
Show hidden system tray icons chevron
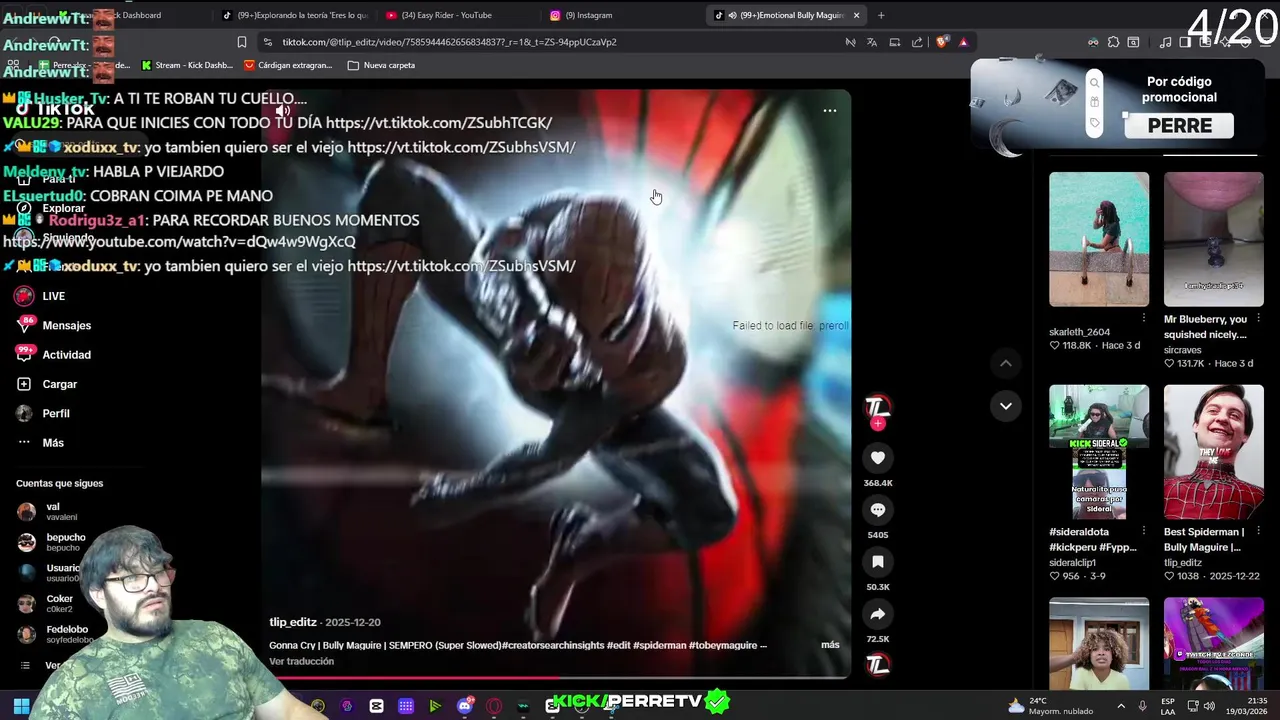[x=1120, y=706]
